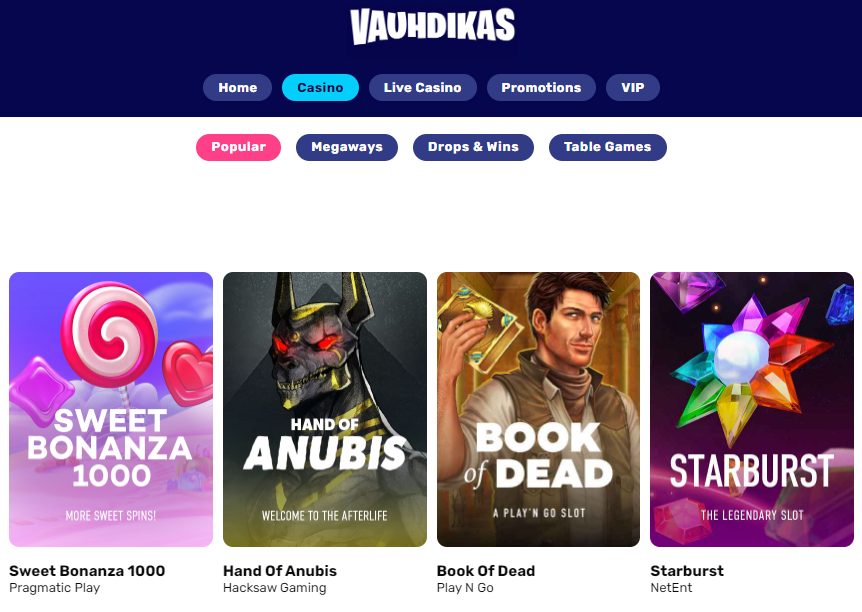
Task: Open Book of Dead game tile
Action: 538,409
